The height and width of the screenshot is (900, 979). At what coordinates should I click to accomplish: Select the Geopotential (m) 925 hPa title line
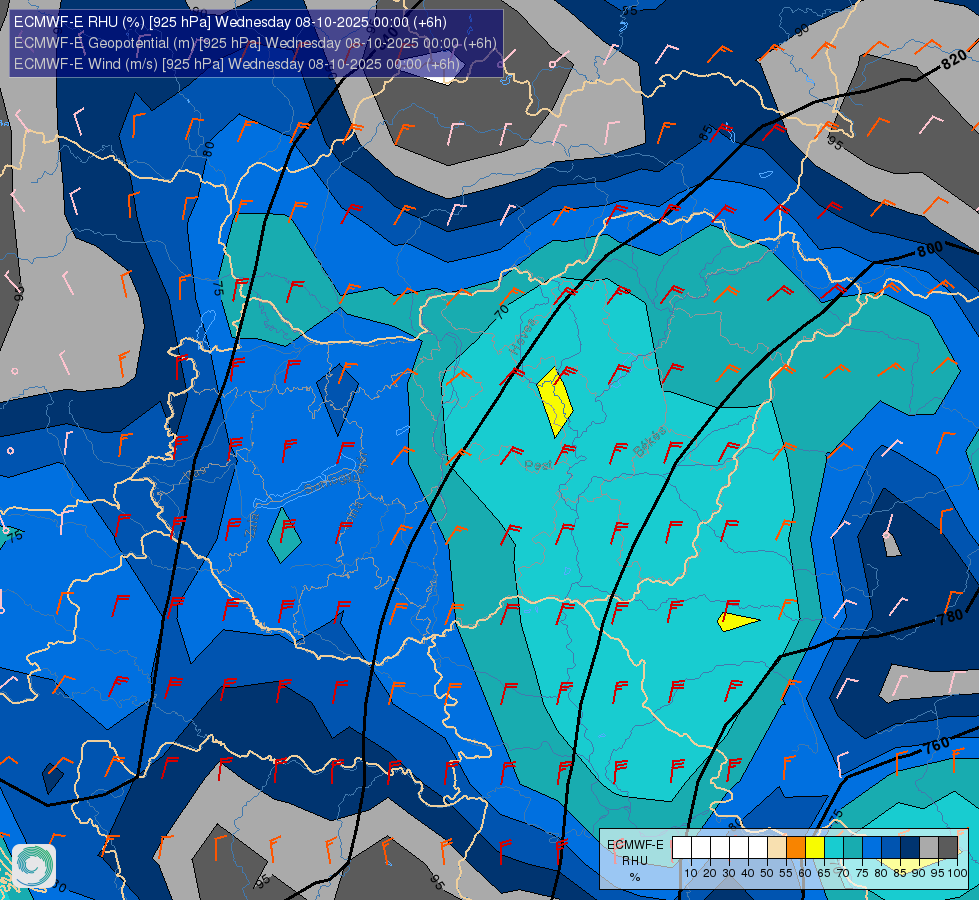255,43
